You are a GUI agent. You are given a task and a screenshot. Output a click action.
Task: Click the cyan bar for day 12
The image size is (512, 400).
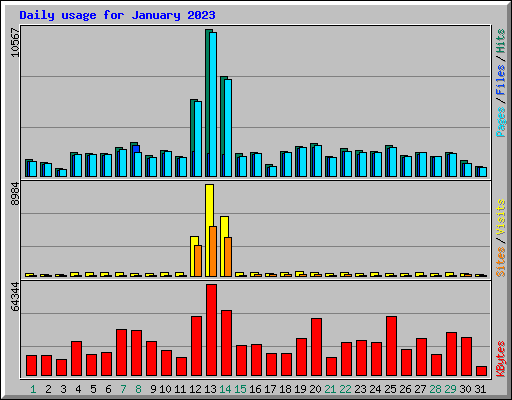tap(198, 139)
